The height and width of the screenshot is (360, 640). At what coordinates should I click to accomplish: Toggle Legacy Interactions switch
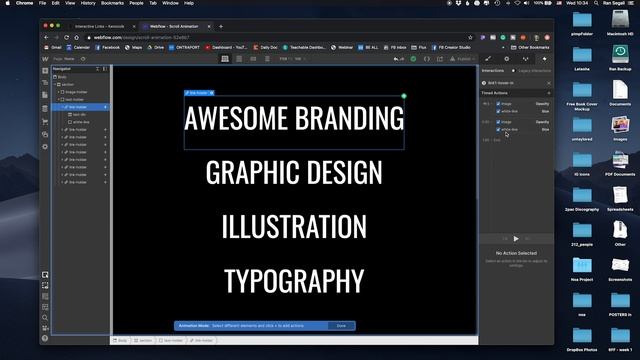[x=513, y=71]
